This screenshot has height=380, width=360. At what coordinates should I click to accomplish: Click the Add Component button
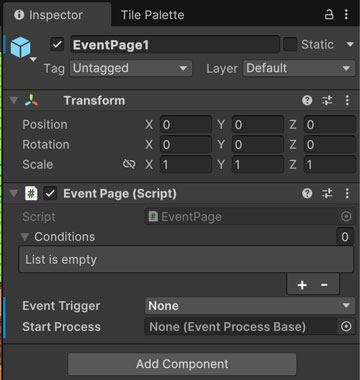182,364
